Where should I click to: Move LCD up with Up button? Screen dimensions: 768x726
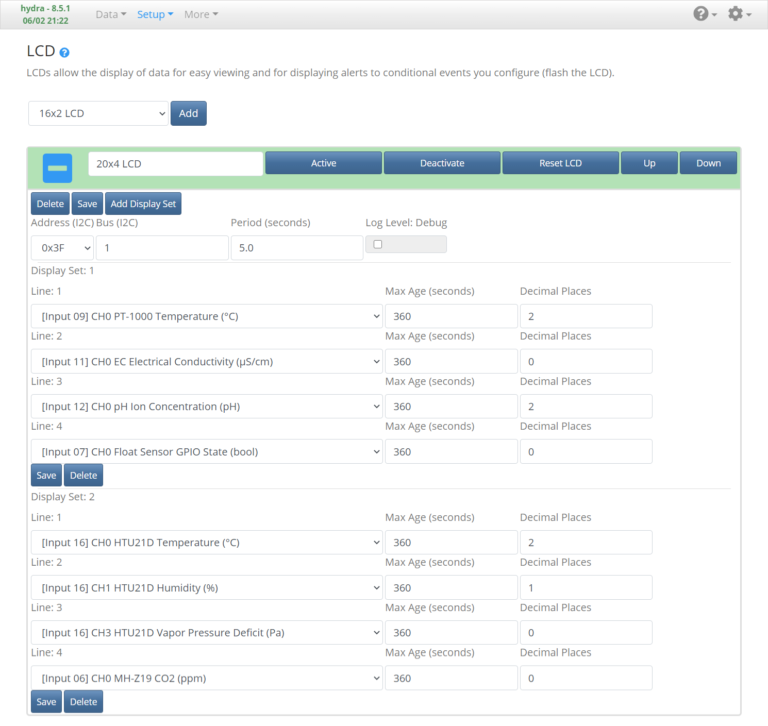point(649,163)
